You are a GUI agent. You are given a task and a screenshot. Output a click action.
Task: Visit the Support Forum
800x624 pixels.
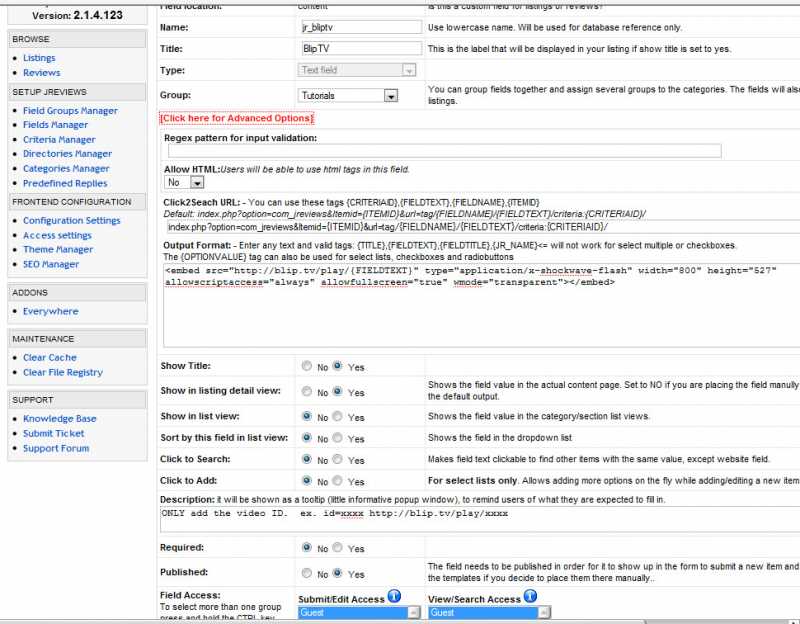click(56, 448)
